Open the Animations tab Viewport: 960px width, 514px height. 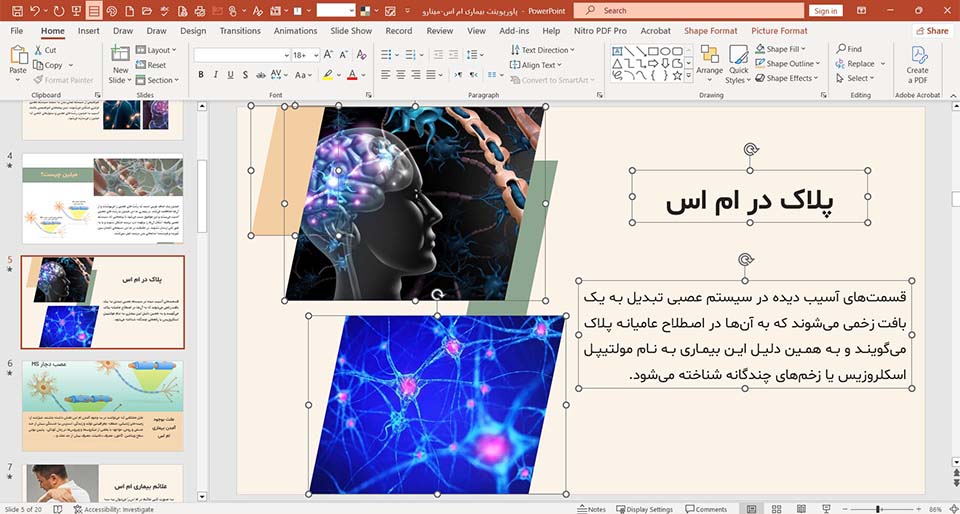coord(296,31)
